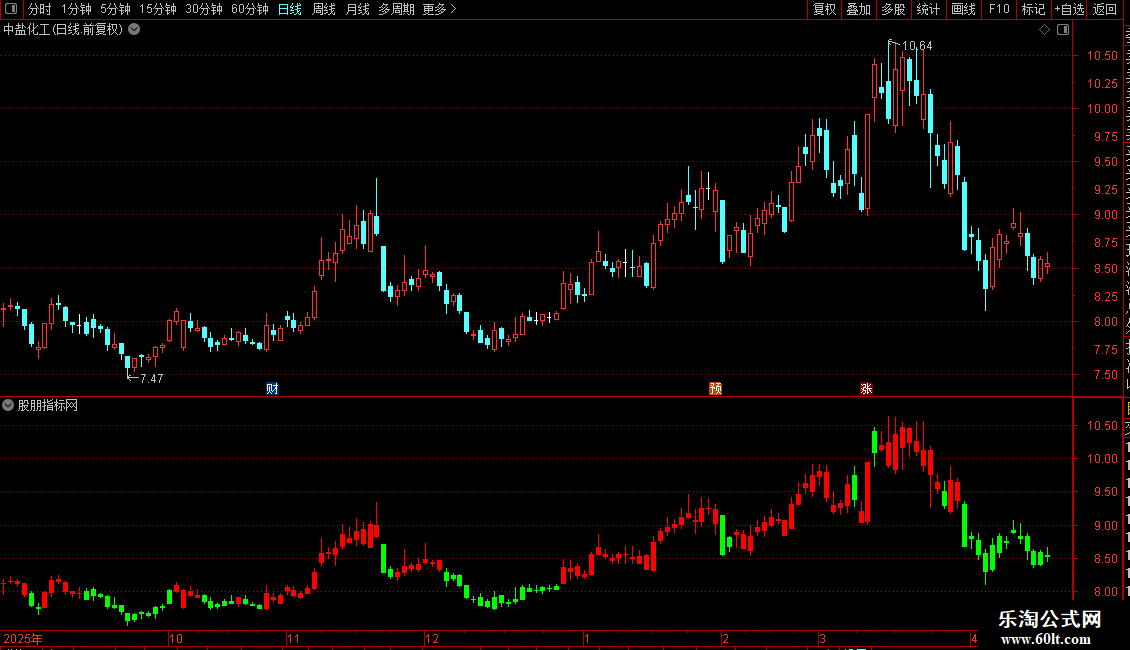Open dropdown next to 中盐化工 title

pyautogui.click(x=134, y=30)
